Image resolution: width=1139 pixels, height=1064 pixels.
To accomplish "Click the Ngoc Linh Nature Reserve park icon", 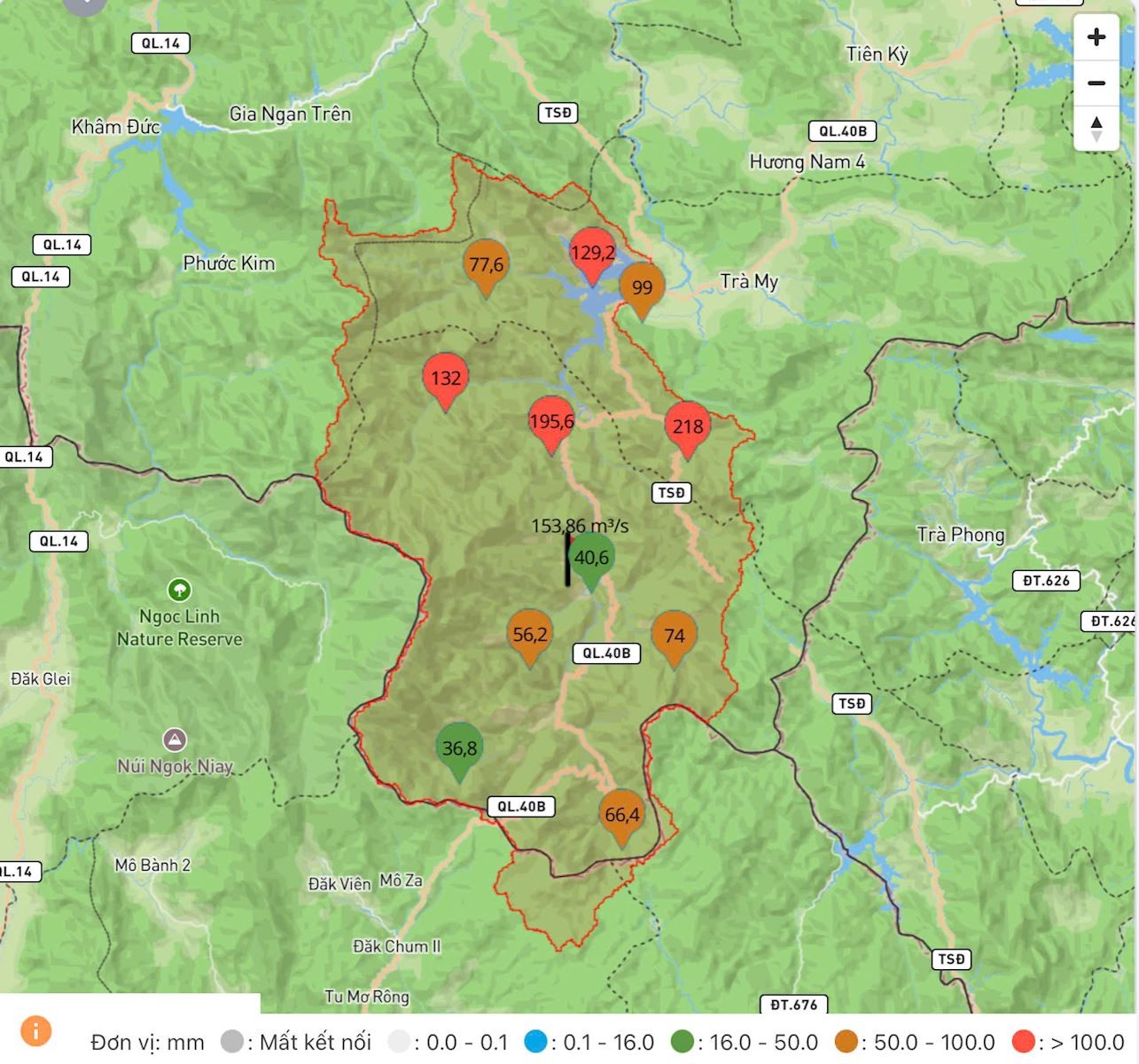I will [179, 590].
